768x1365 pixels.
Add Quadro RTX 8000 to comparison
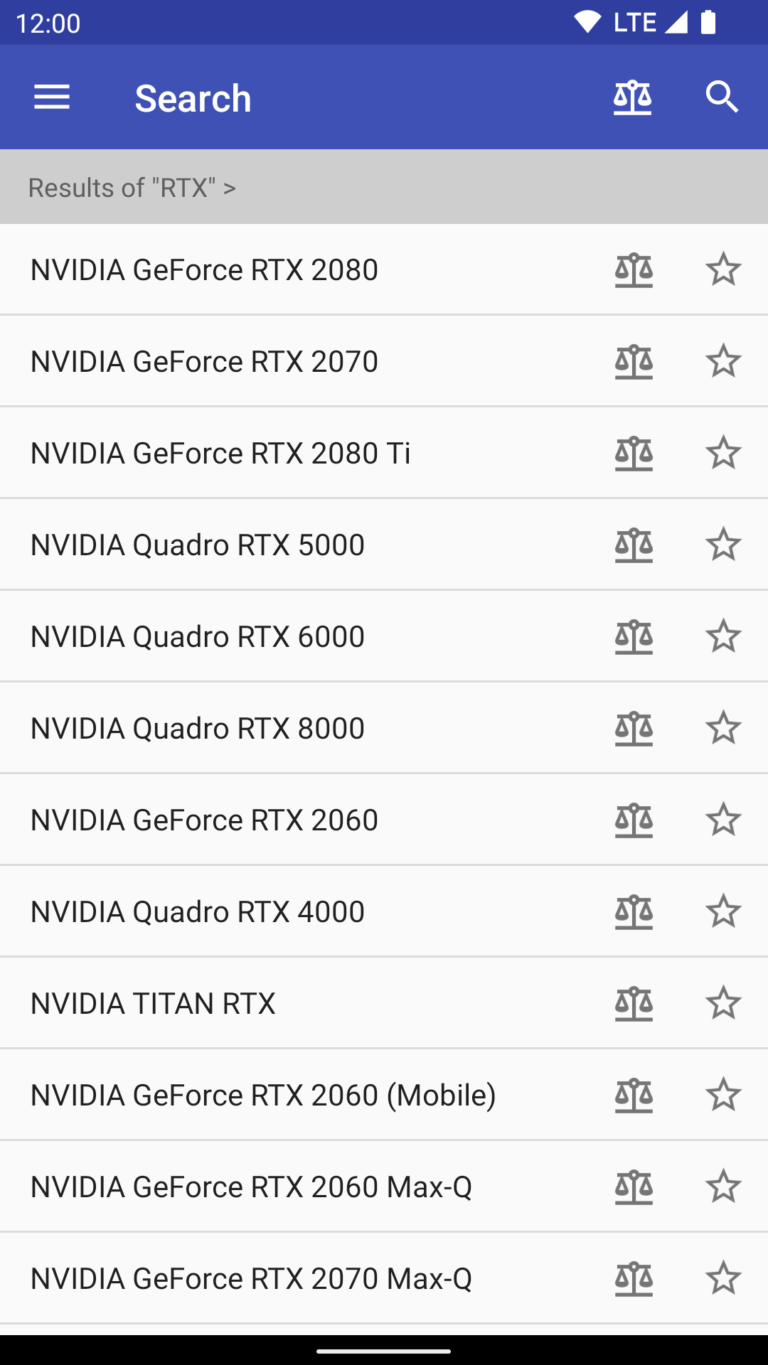tap(634, 728)
